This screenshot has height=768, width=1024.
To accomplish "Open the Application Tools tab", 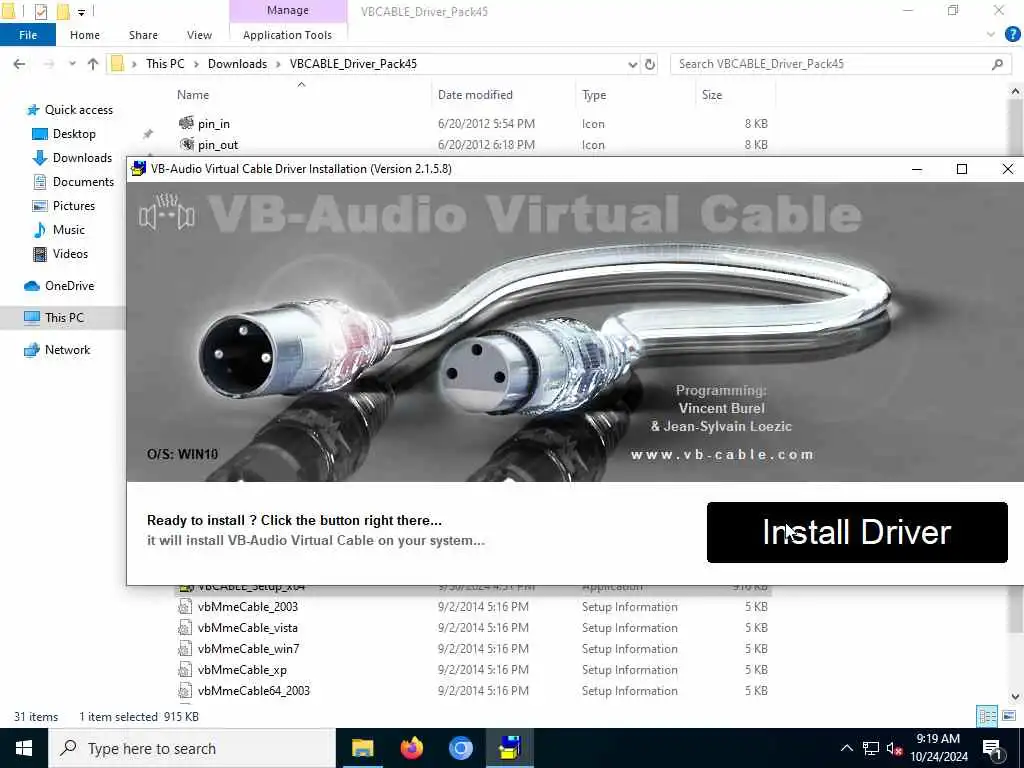I will [287, 35].
